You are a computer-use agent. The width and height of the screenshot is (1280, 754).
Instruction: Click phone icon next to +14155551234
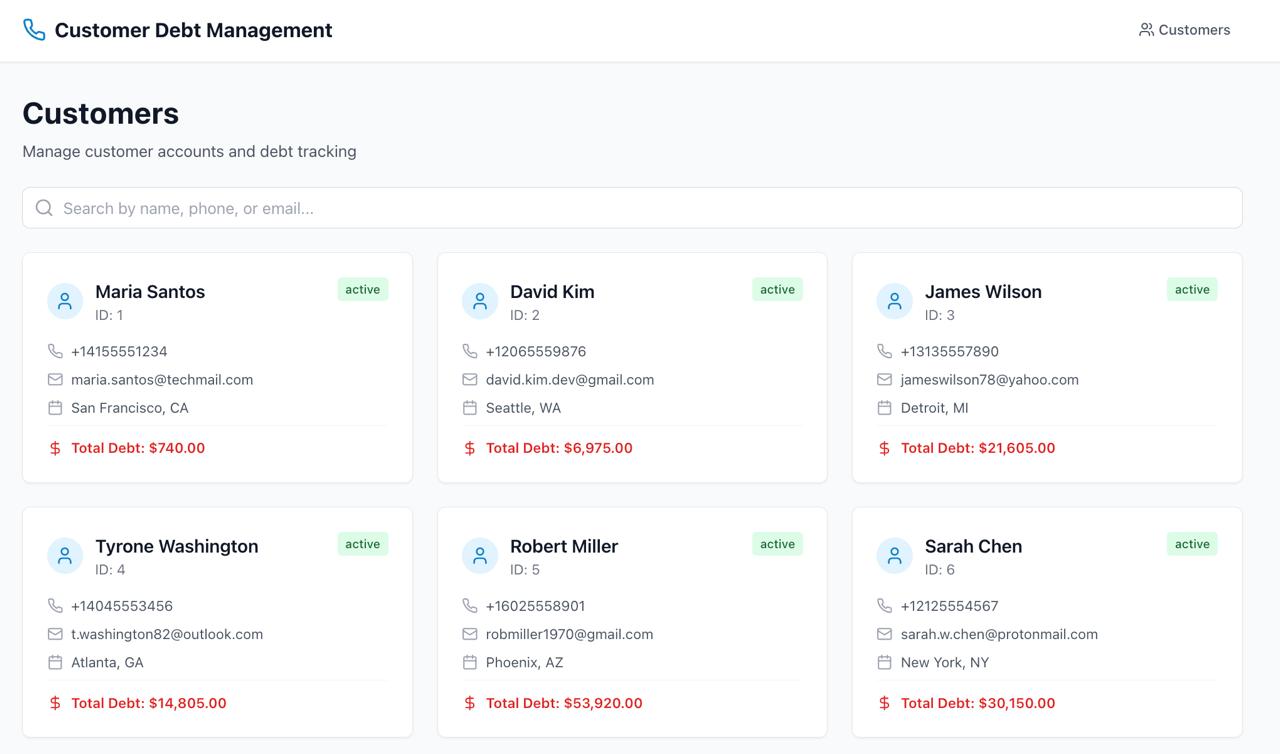55,351
